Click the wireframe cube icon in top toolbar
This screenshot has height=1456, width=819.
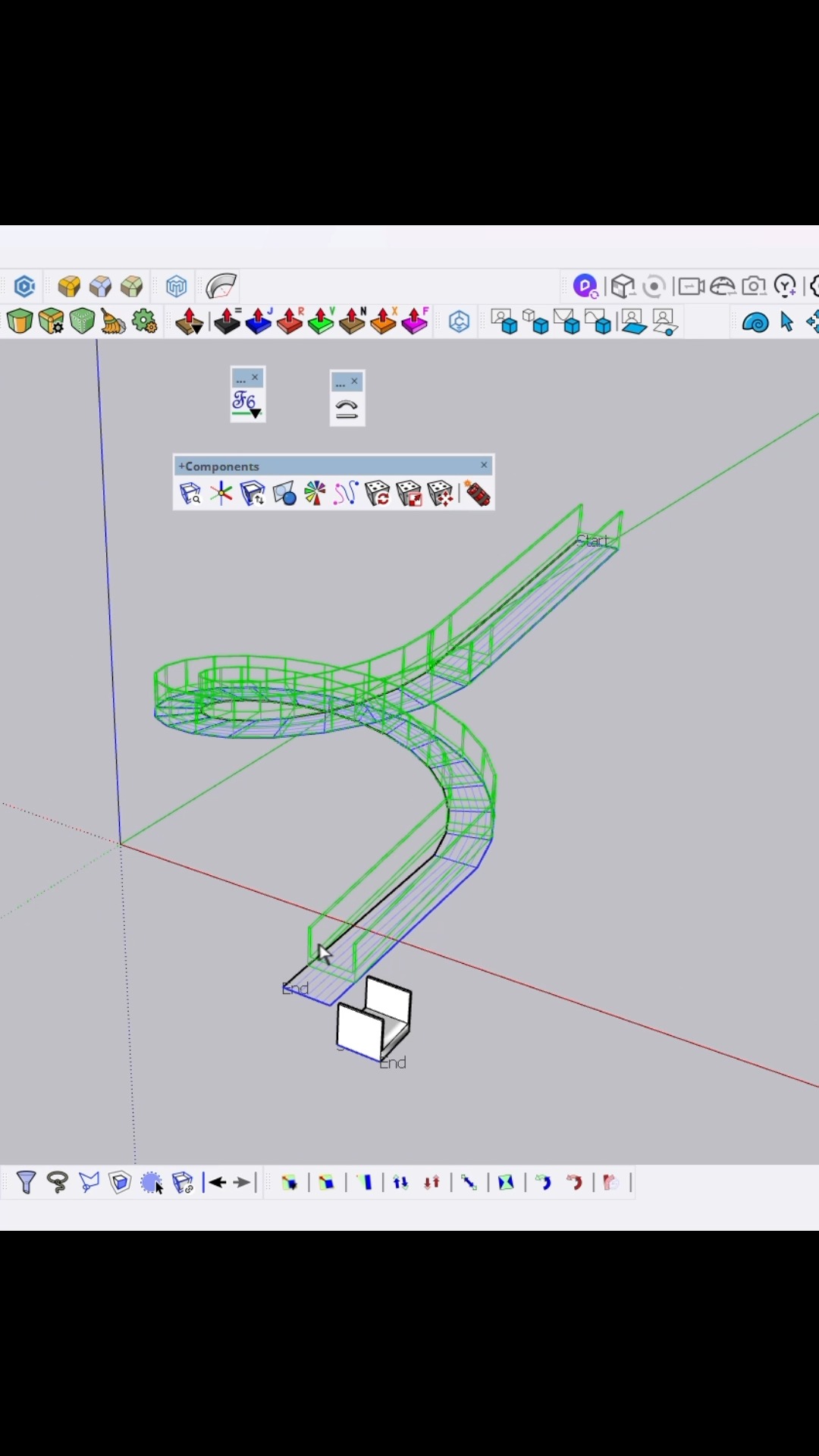(x=622, y=287)
